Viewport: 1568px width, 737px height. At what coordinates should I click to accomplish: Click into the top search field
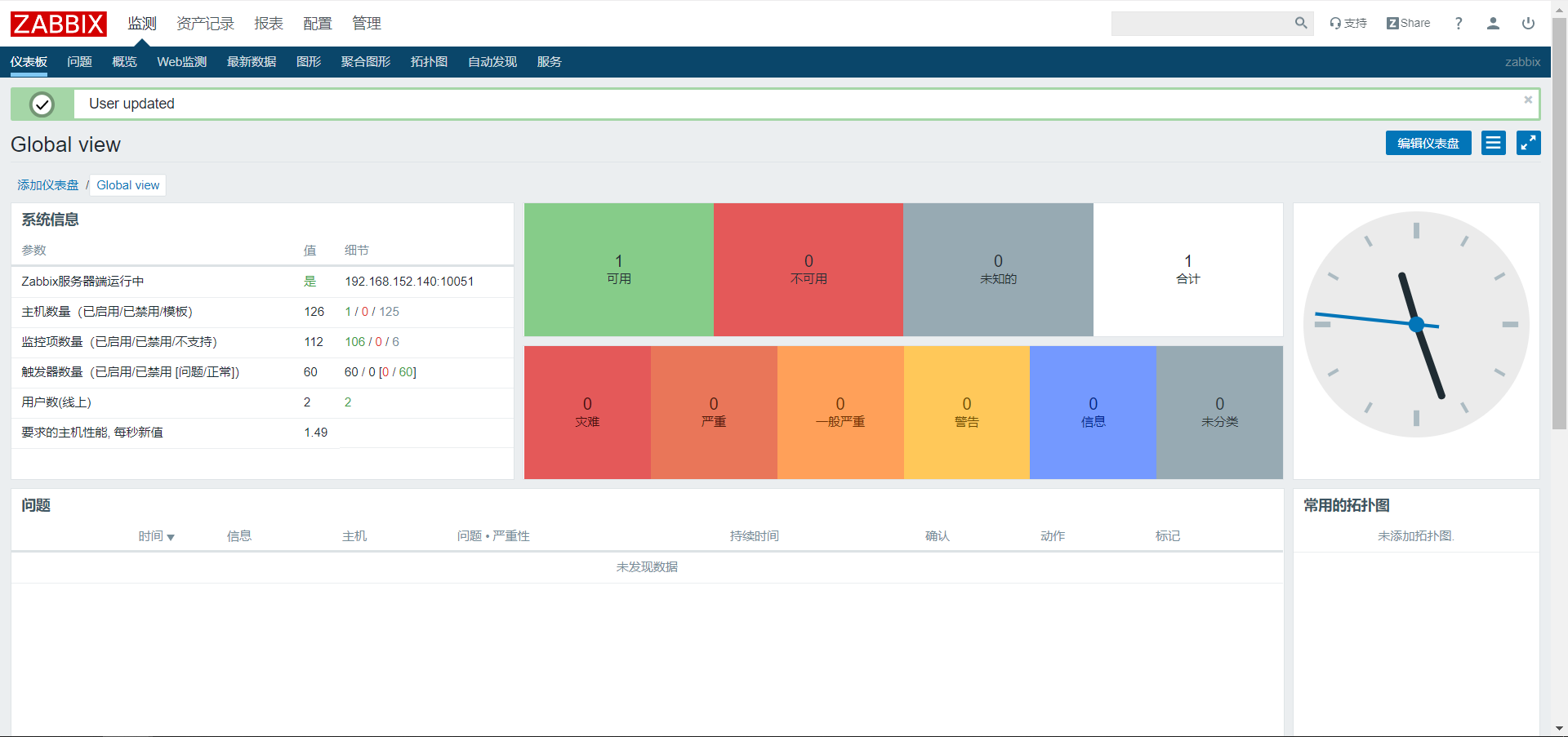(1200, 23)
